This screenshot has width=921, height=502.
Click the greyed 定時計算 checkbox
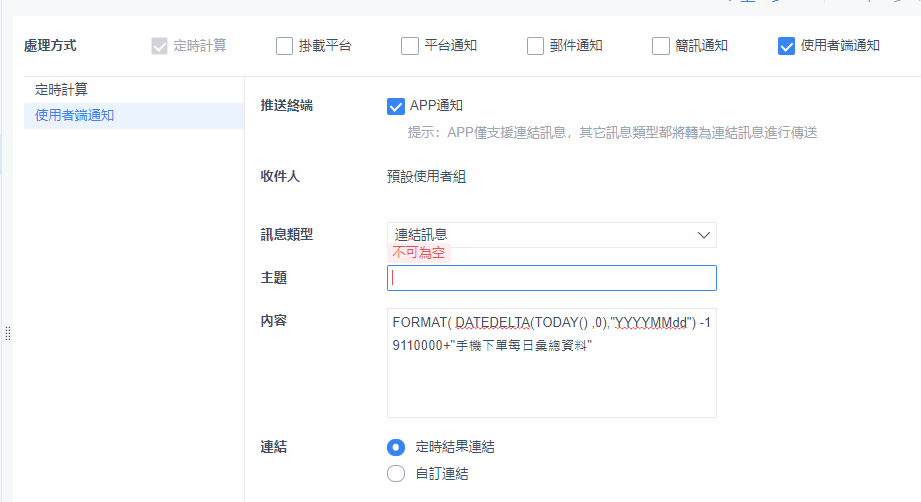[159, 45]
